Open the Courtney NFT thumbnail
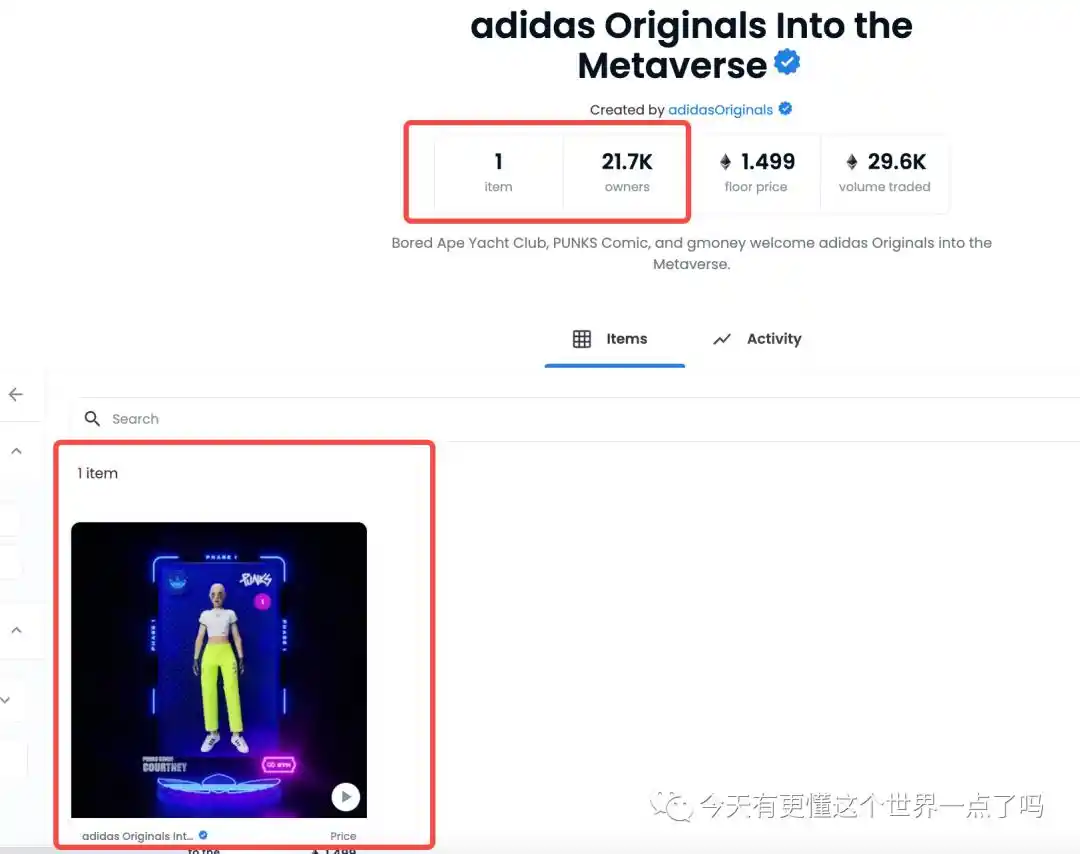Image resolution: width=1080 pixels, height=854 pixels. tap(219, 669)
